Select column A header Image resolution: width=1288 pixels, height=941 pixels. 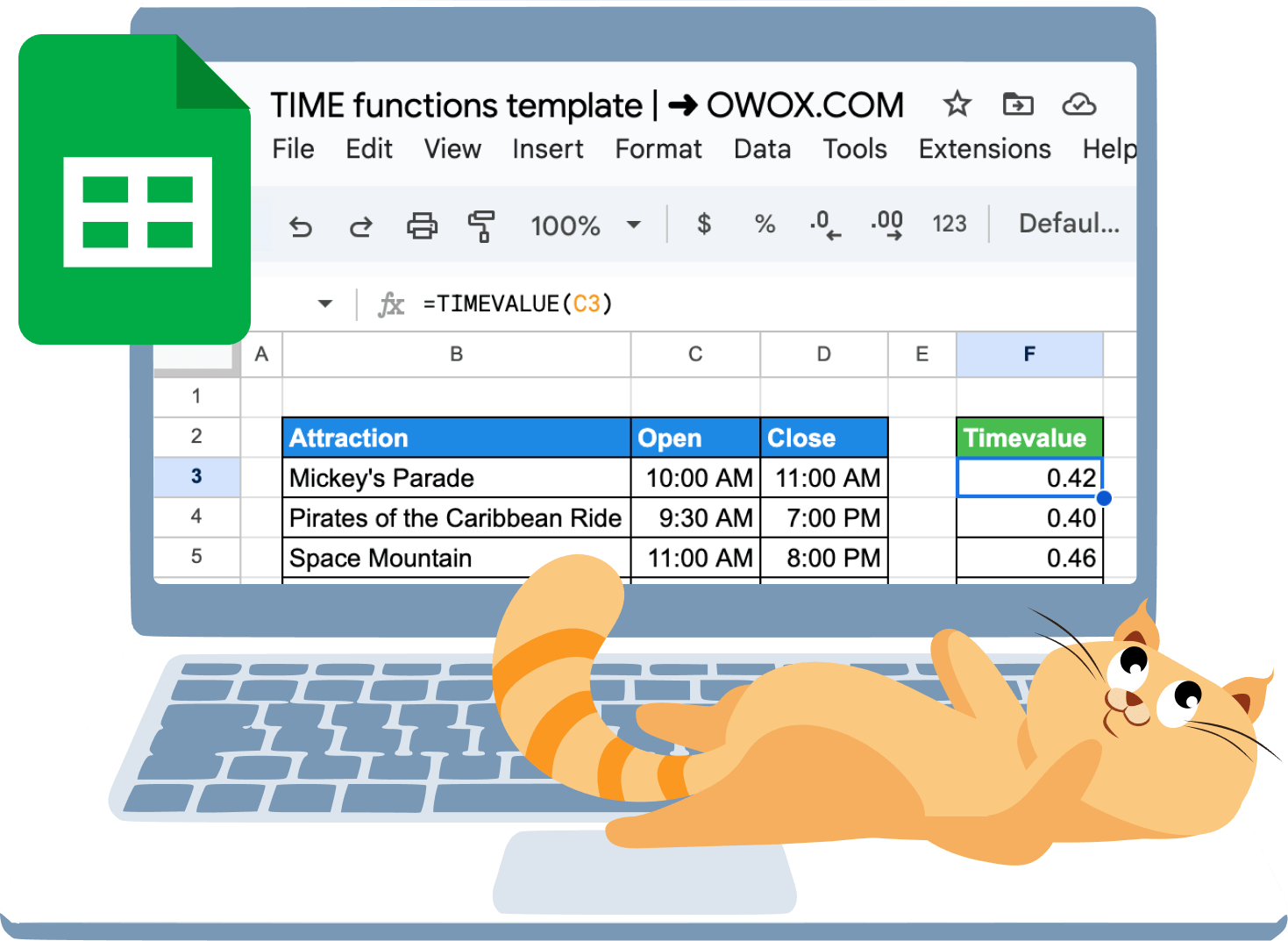pyautogui.click(x=261, y=354)
